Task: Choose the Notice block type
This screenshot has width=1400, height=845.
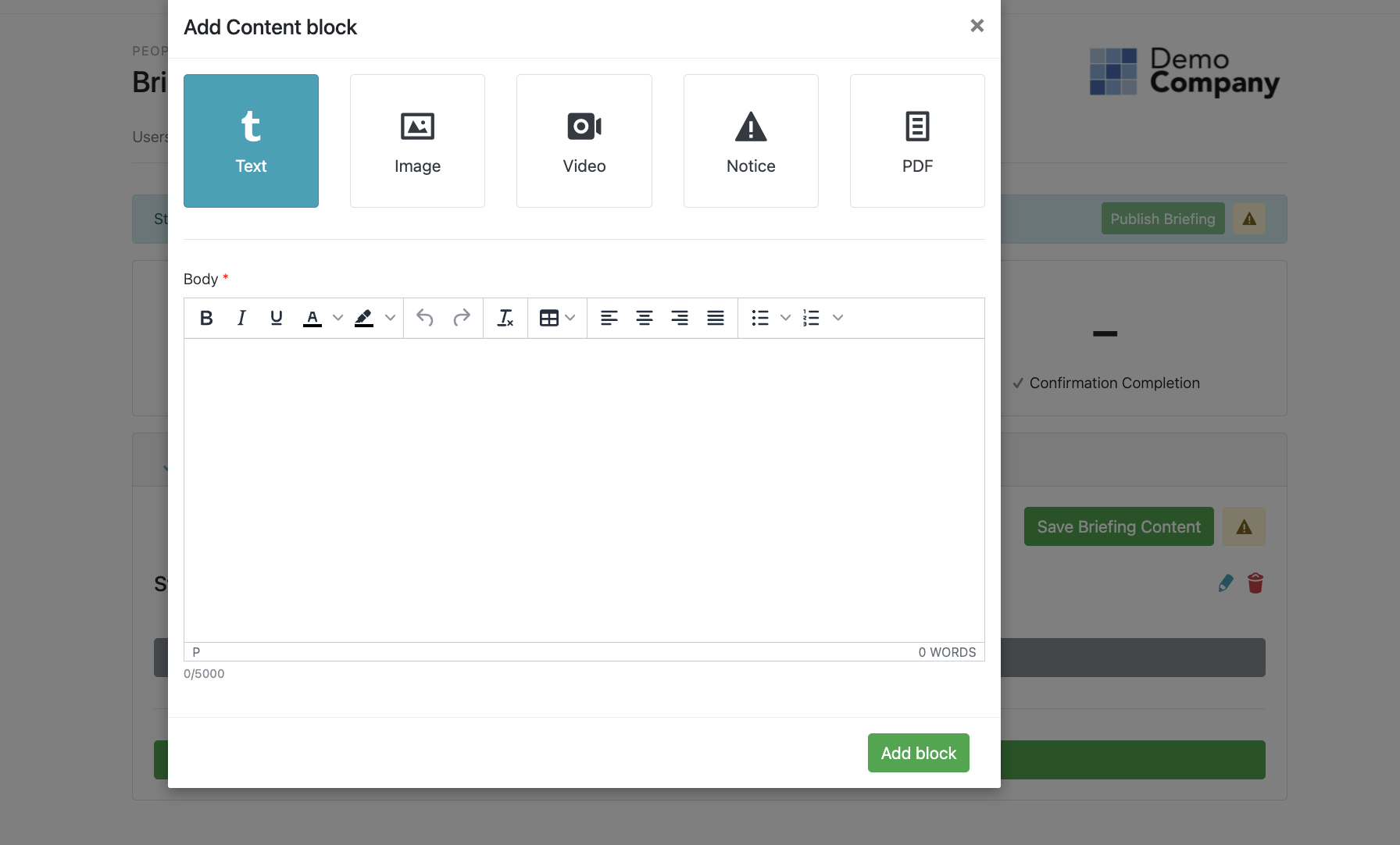Action: pos(750,141)
